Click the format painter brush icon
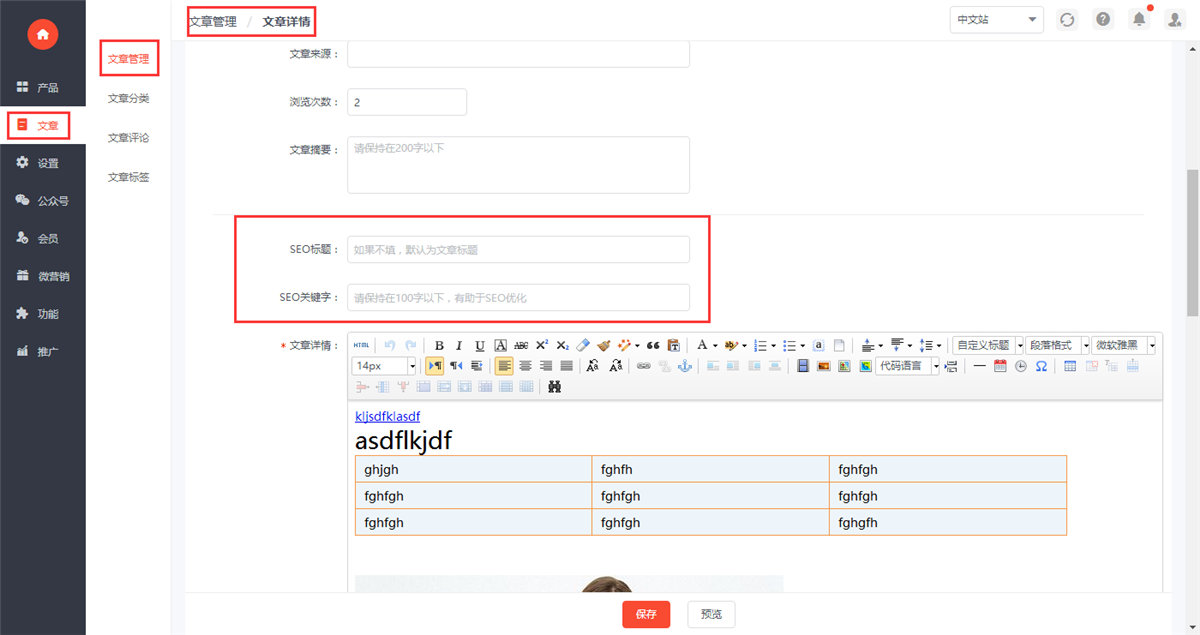Image resolution: width=1200 pixels, height=635 pixels. pos(604,345)
